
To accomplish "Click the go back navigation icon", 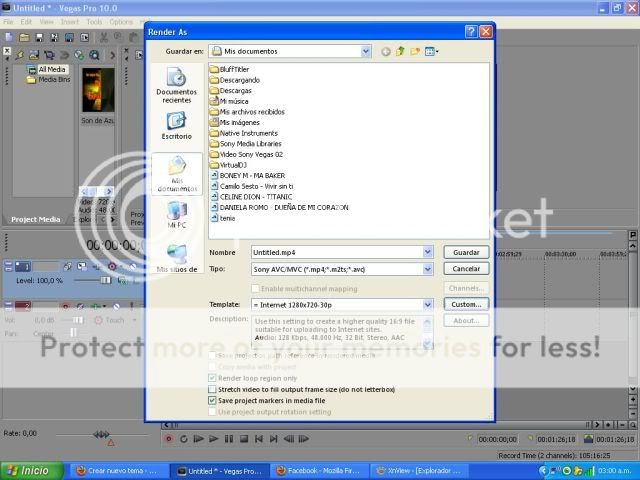I will point(385,51).
